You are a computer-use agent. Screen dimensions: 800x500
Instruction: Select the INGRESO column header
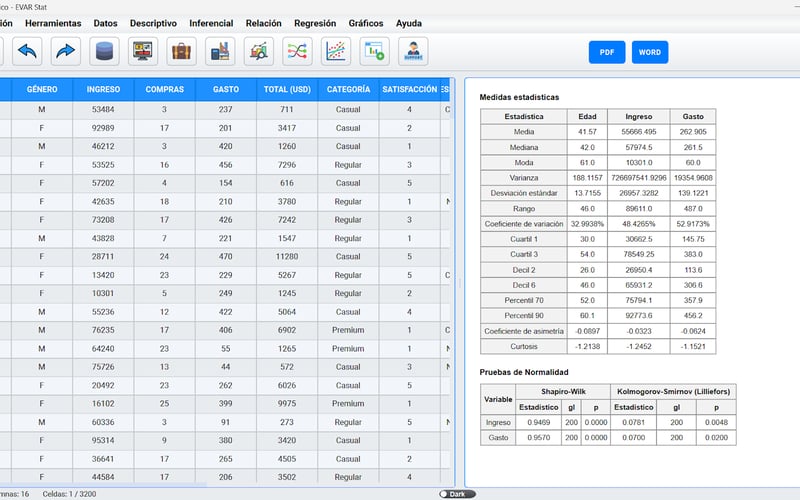(103, 89)
